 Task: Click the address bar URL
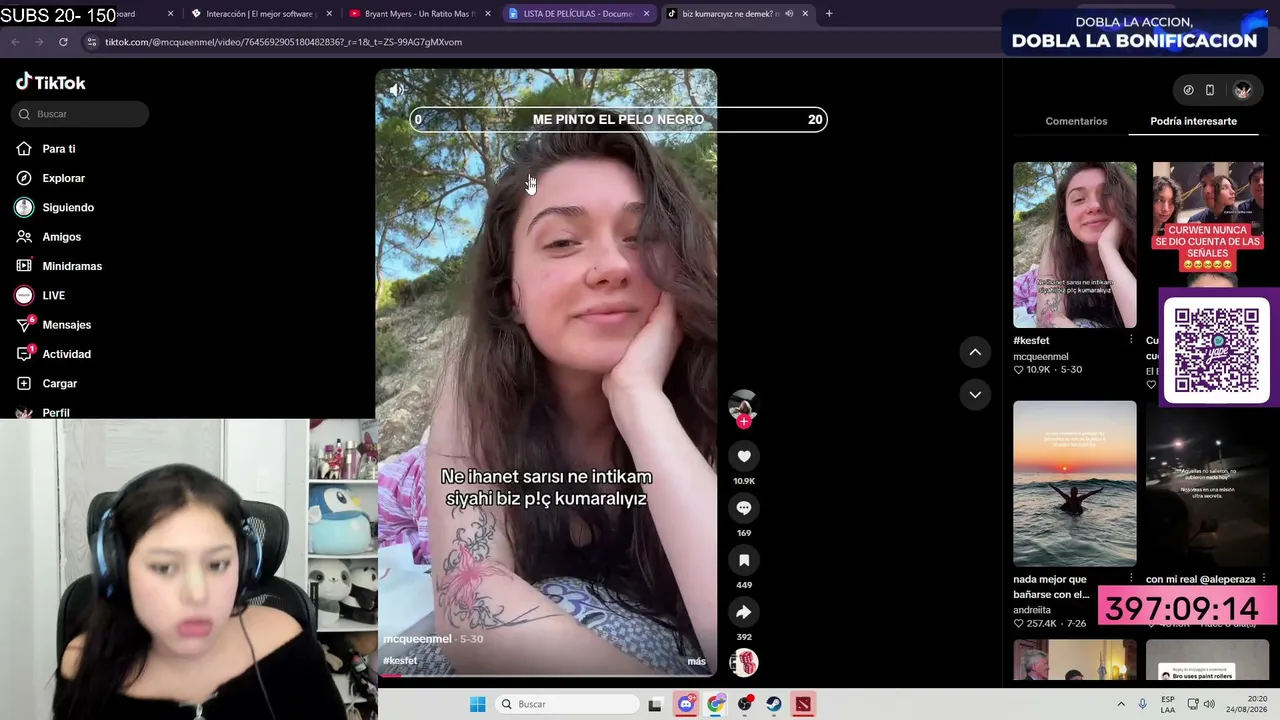pos(283,42)
